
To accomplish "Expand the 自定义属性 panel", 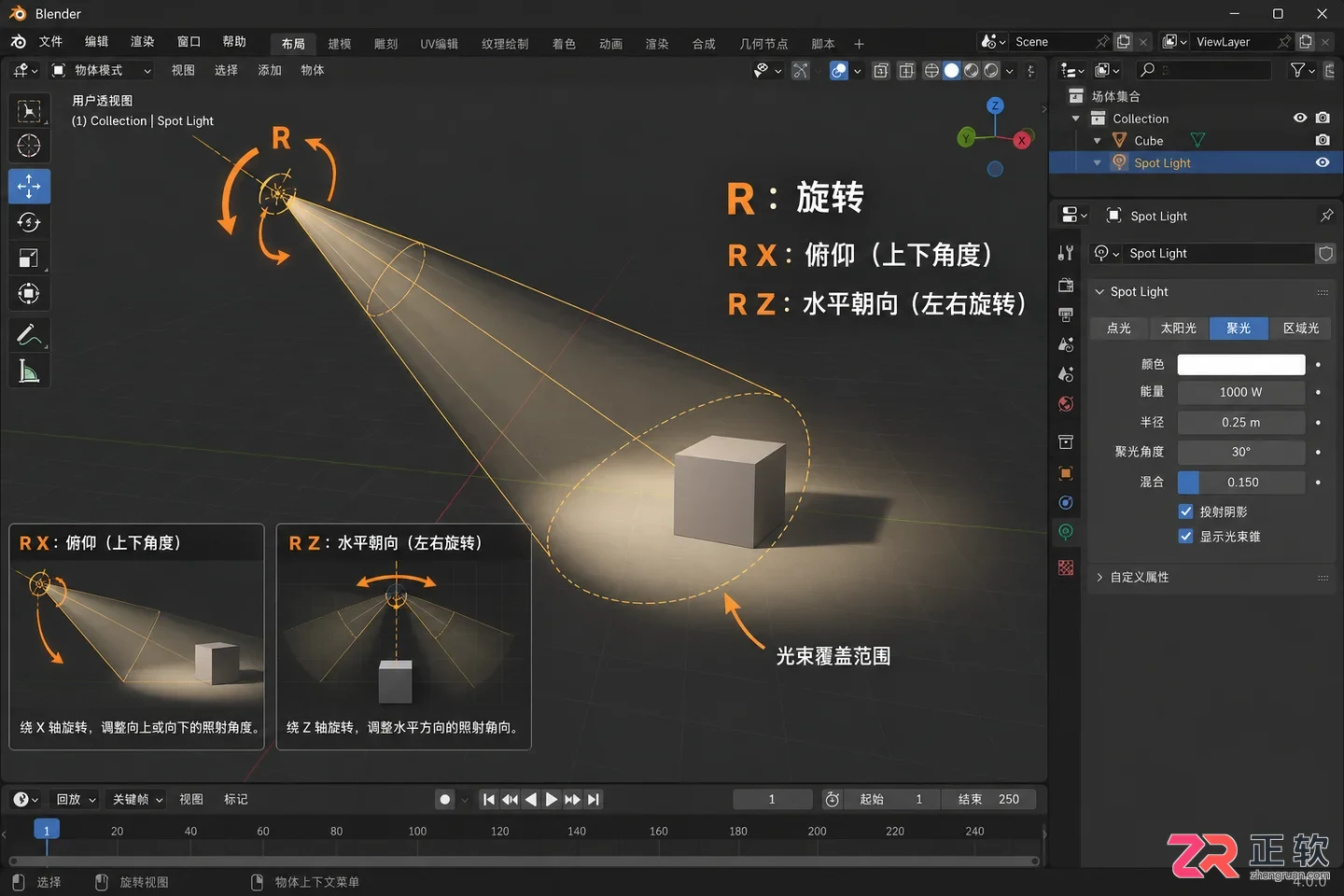I will [x=1099, y=578].
